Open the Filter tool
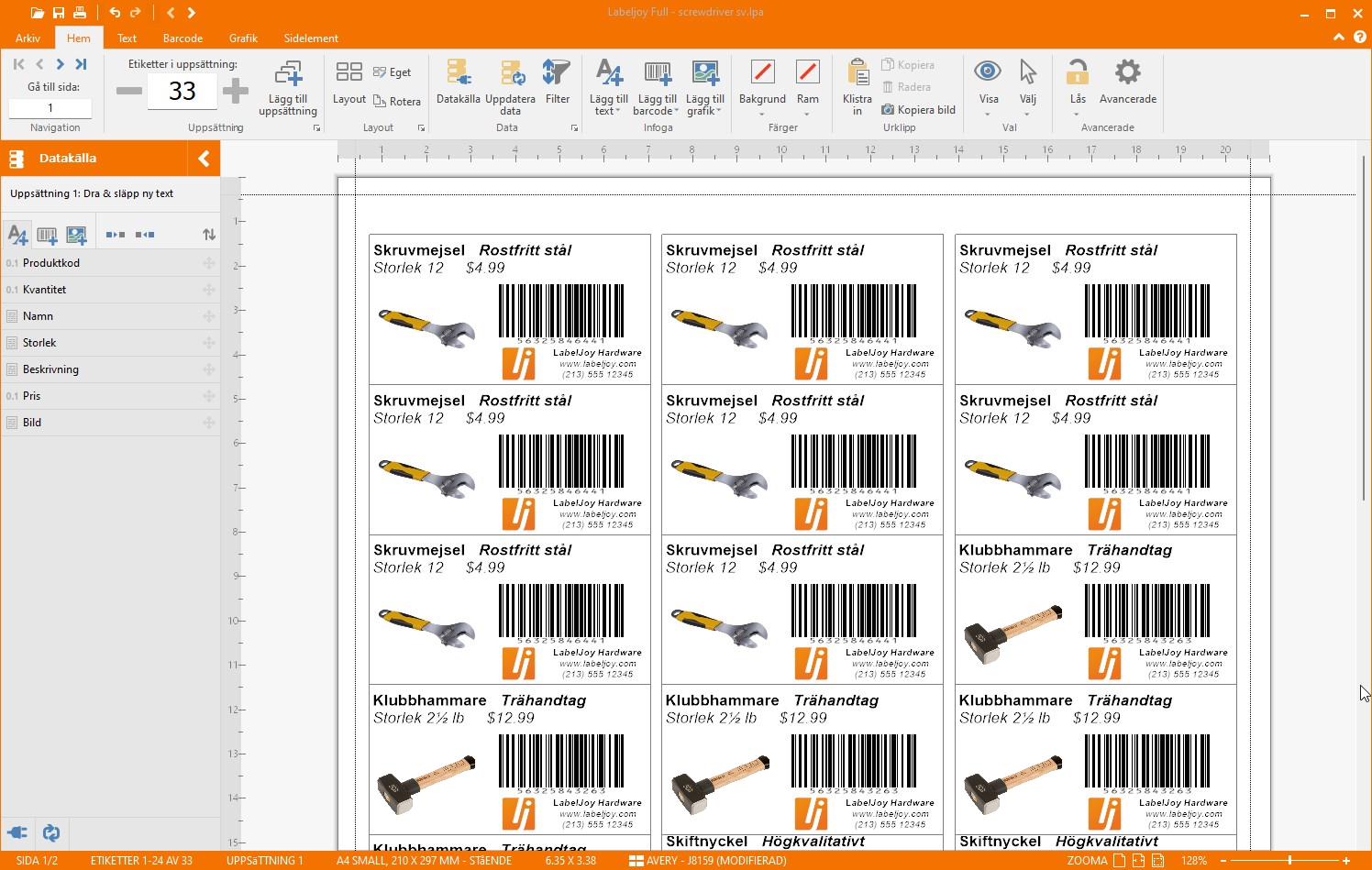1372x870 pixels. pos(557,83)
